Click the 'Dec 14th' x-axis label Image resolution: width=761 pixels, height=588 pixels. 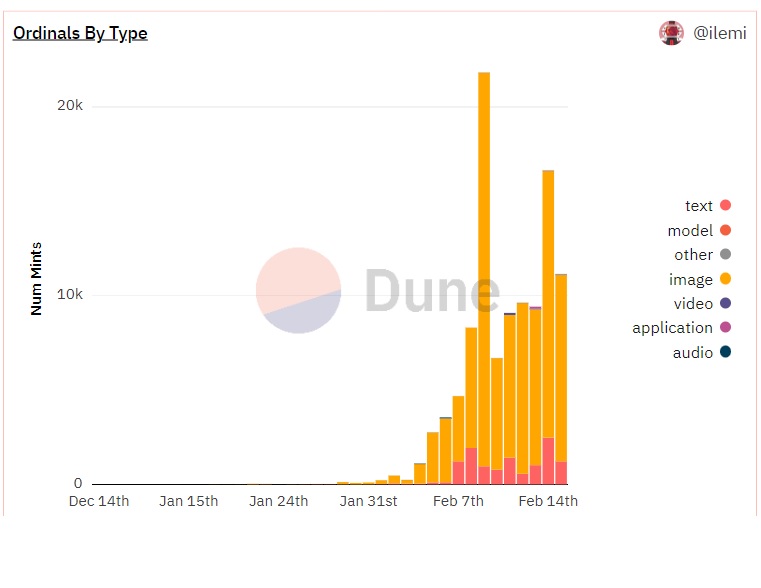tap(99, 501)
